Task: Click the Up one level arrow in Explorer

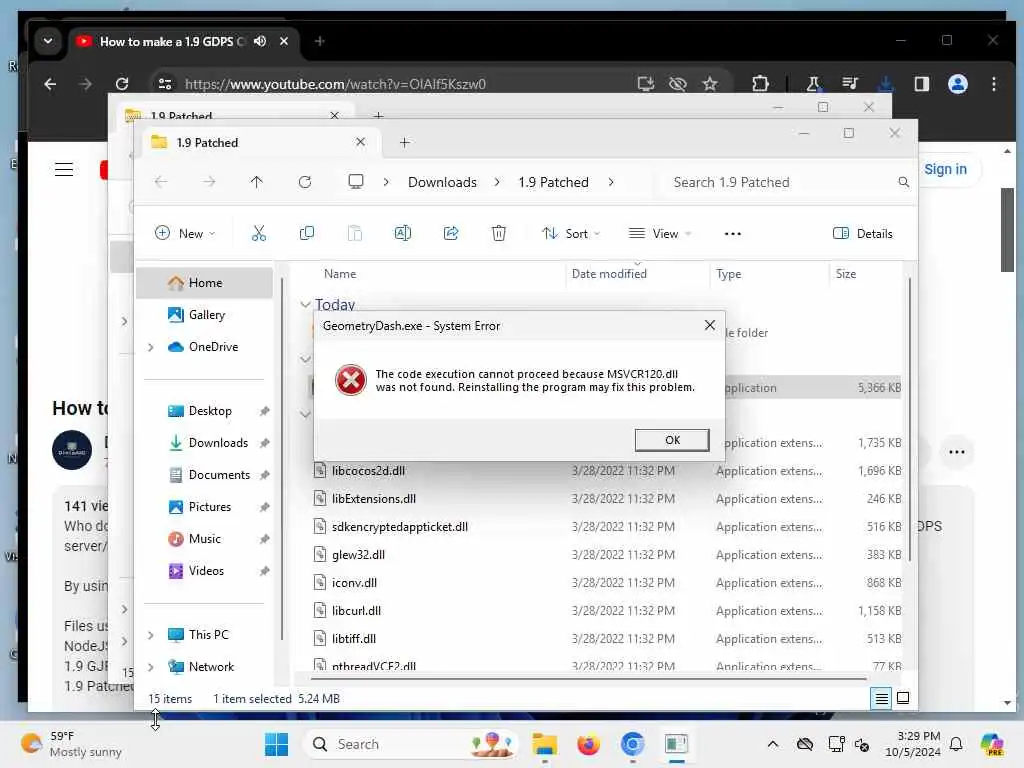Action: [x=257, y=182]
